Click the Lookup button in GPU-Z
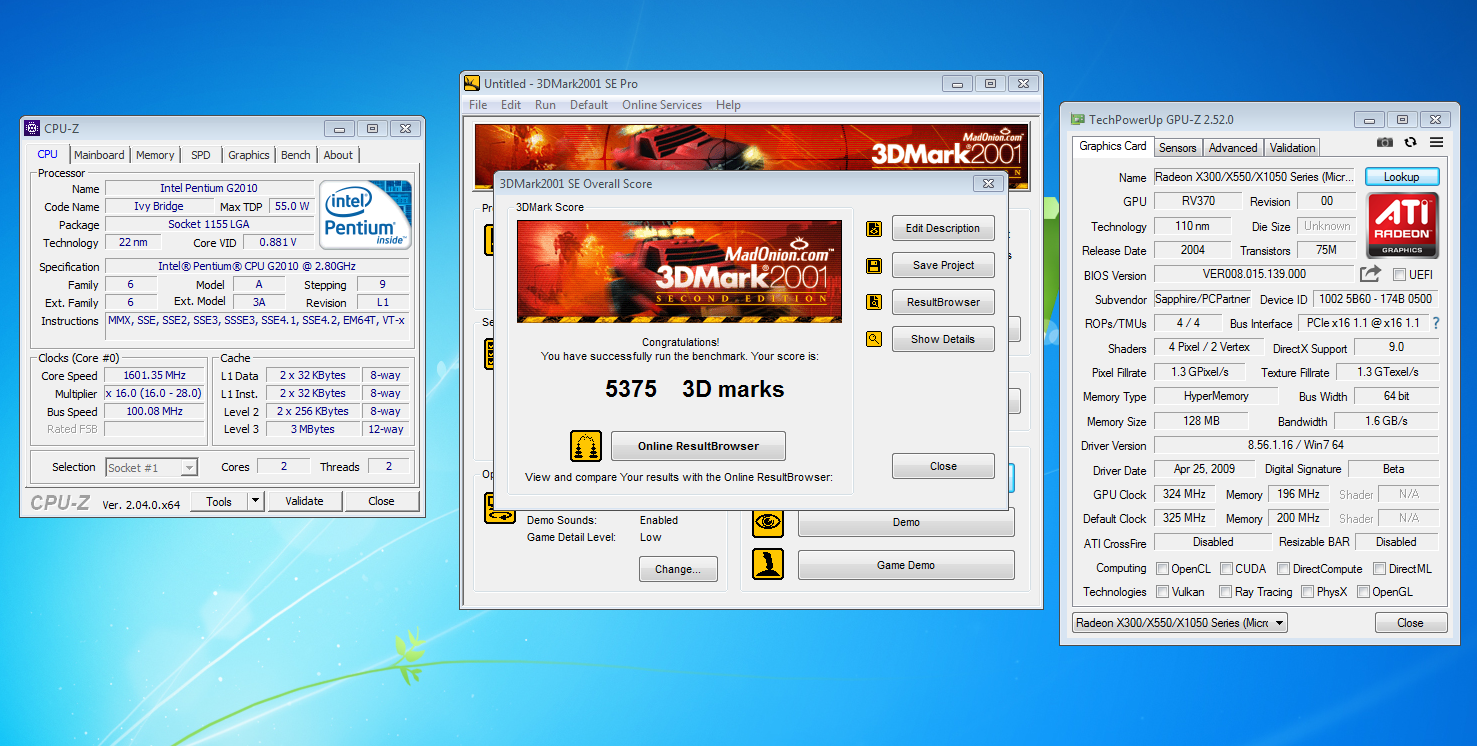1477x746 pixels. pyautogui.click(x=1402, y=177)
